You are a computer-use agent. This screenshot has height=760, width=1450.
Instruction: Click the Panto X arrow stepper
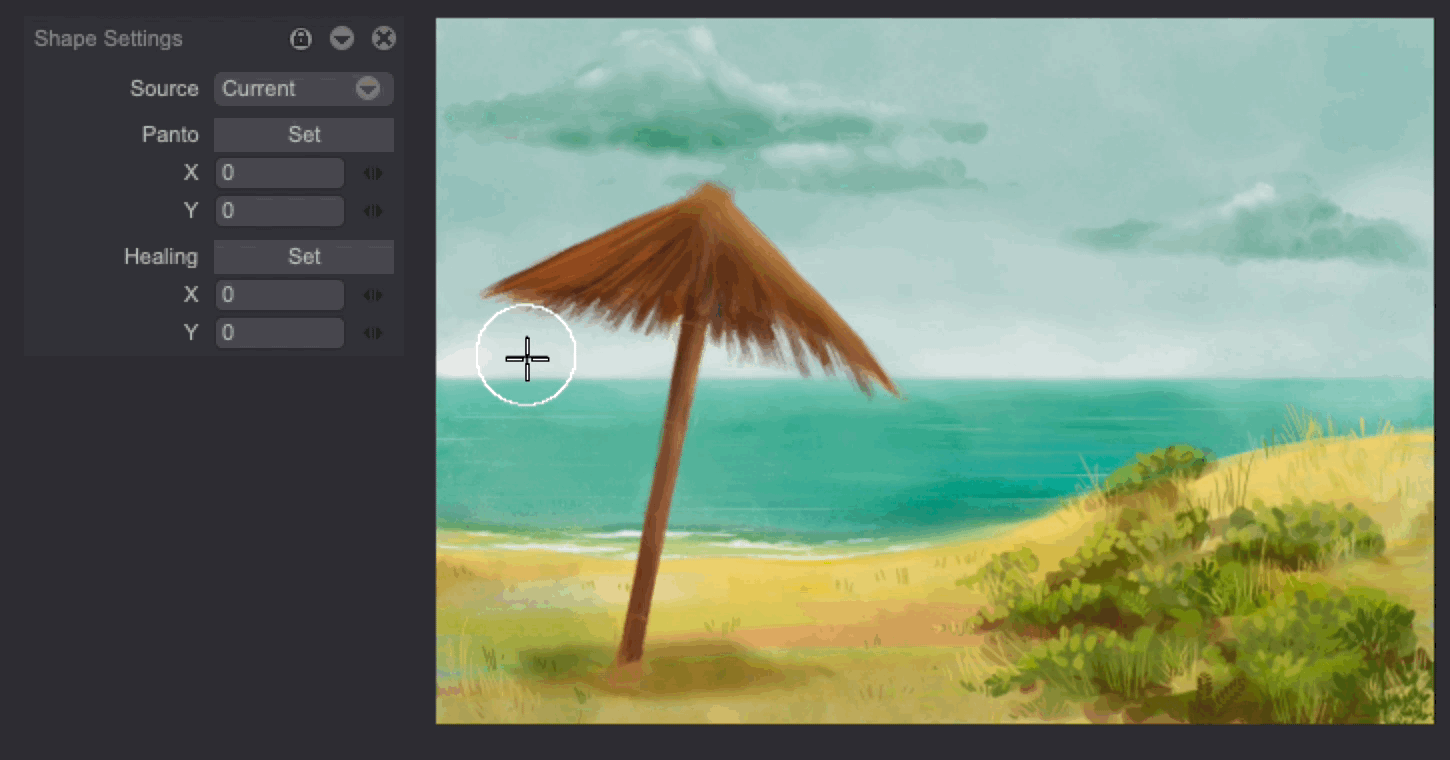point(373,174)
